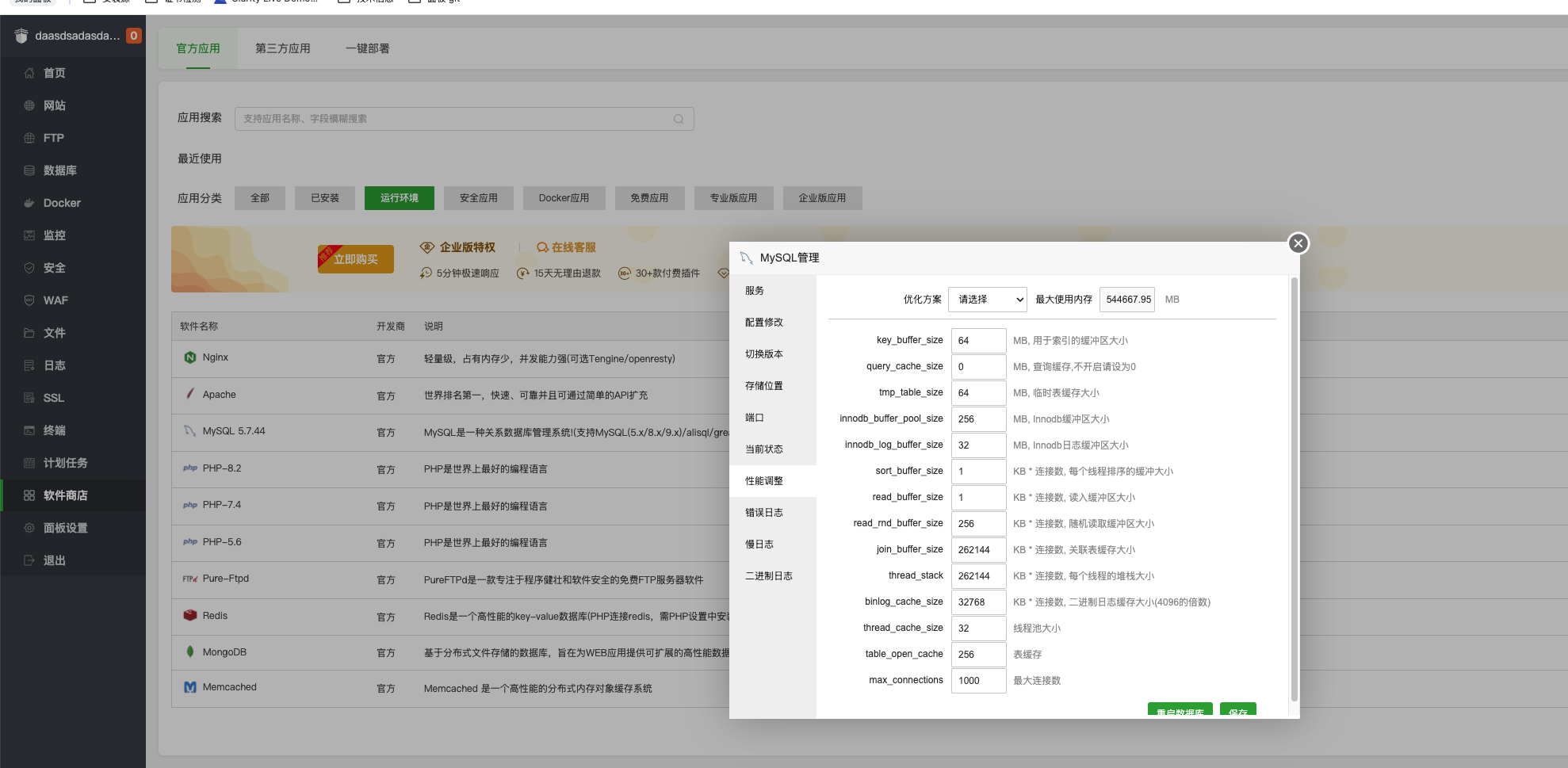Click the WAF shield icon in sidebar

click(29, 300)
